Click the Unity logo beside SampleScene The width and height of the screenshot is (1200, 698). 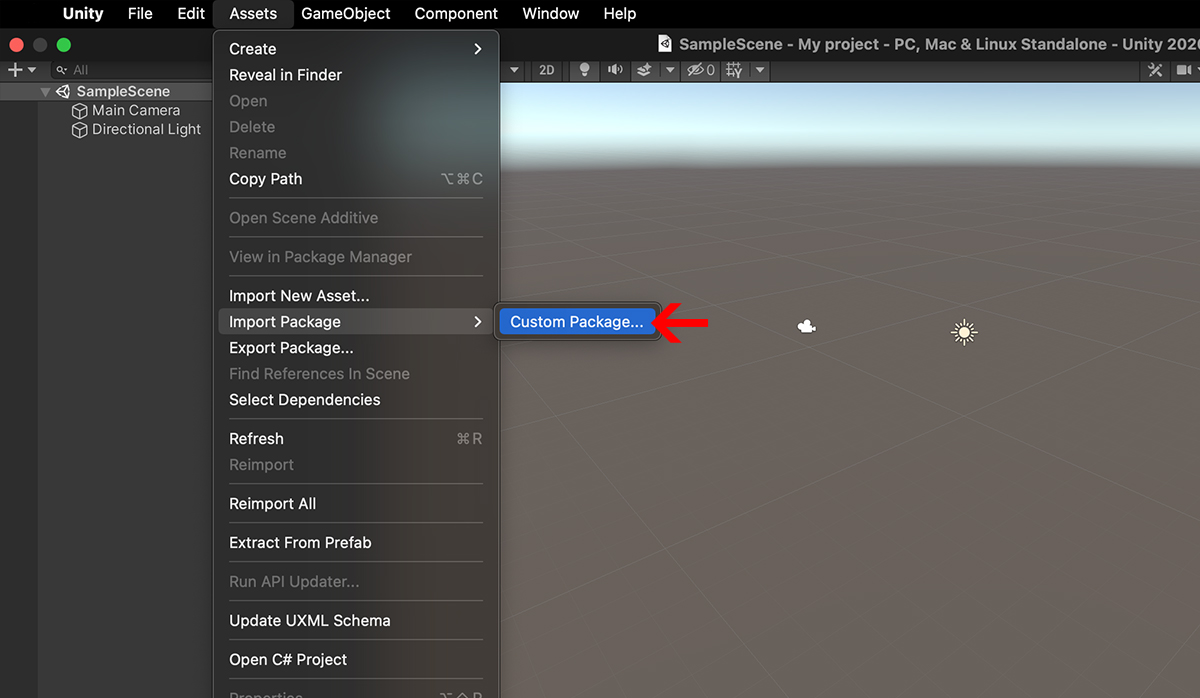[x=63, y=92]
